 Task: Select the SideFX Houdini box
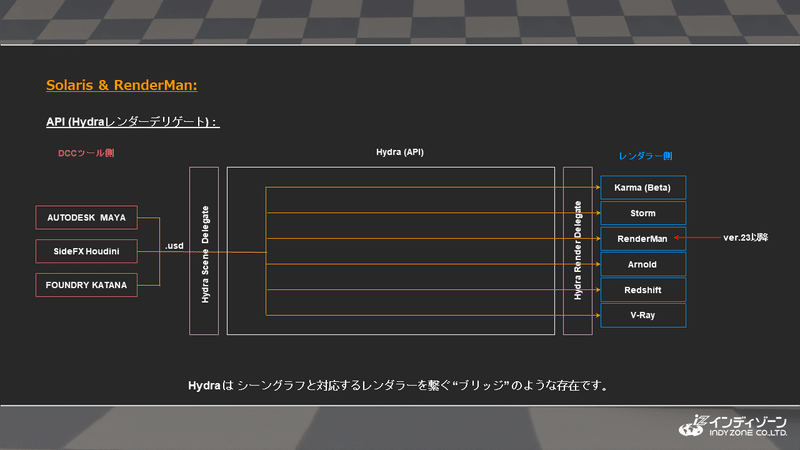coord(86,251)
